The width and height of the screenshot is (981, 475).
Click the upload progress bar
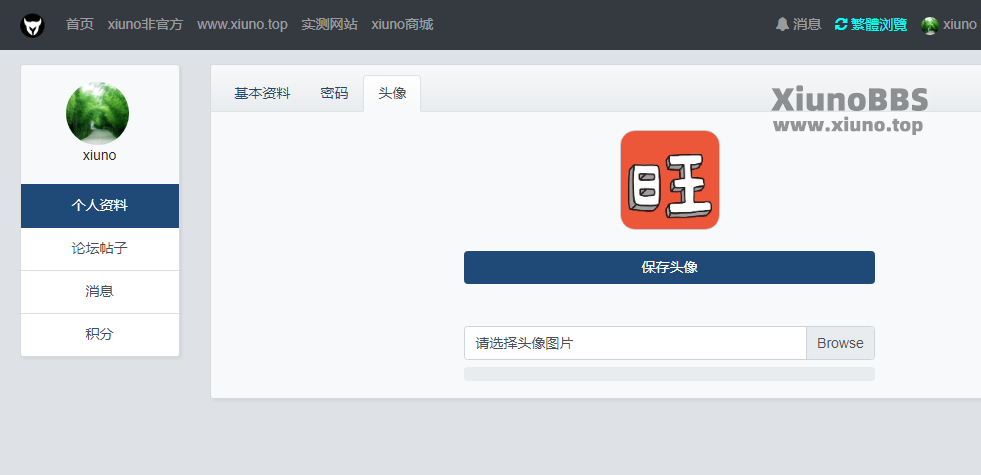tap(669, 374)
